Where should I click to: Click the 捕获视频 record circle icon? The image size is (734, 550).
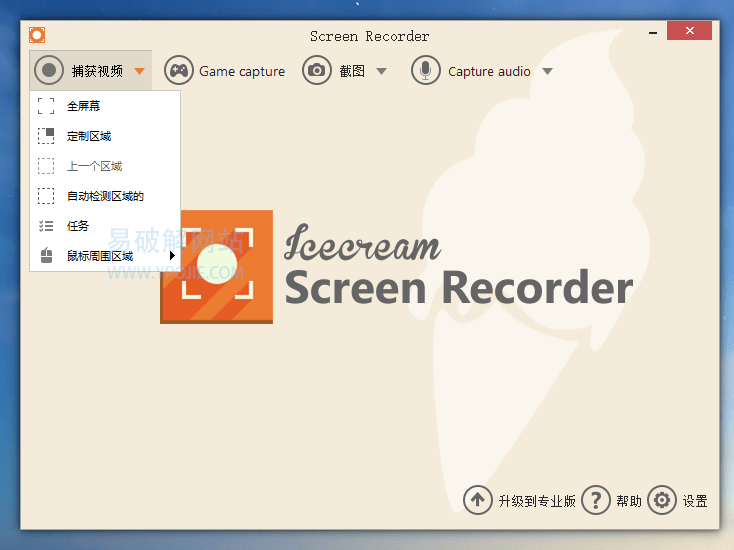pos(49,70)
